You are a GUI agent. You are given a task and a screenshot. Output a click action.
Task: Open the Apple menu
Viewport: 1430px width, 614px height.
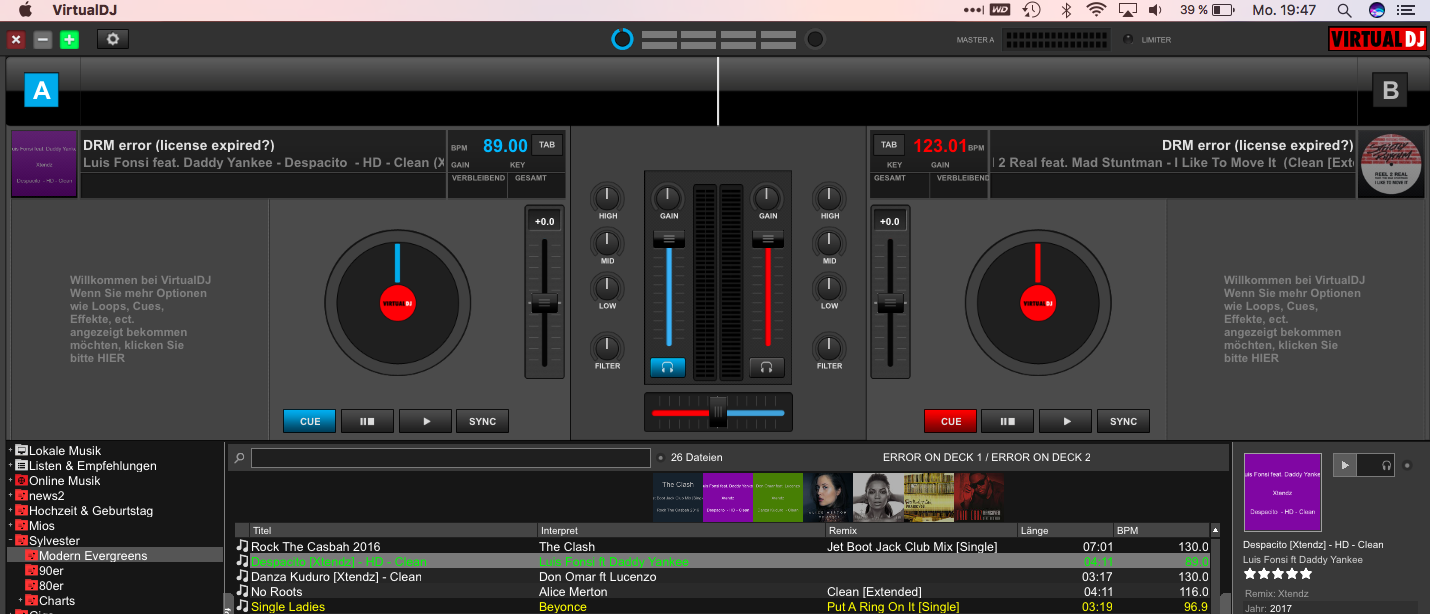24,10
